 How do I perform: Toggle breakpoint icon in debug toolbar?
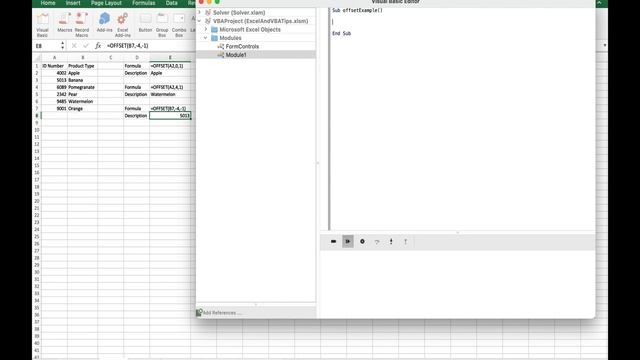click(362, 242)
